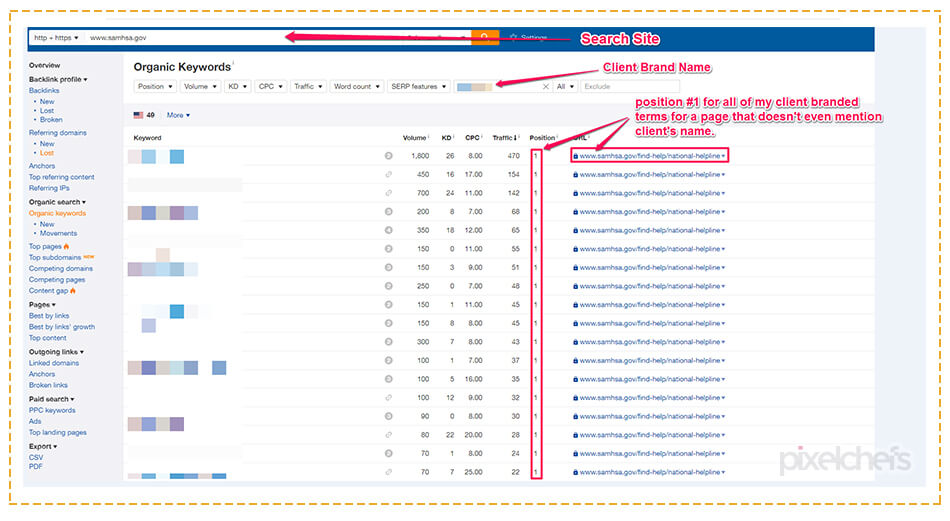Viewport: 950px width, 521px height.
Task: Open Top subdomains in sidebar
Action: point(55,257)
